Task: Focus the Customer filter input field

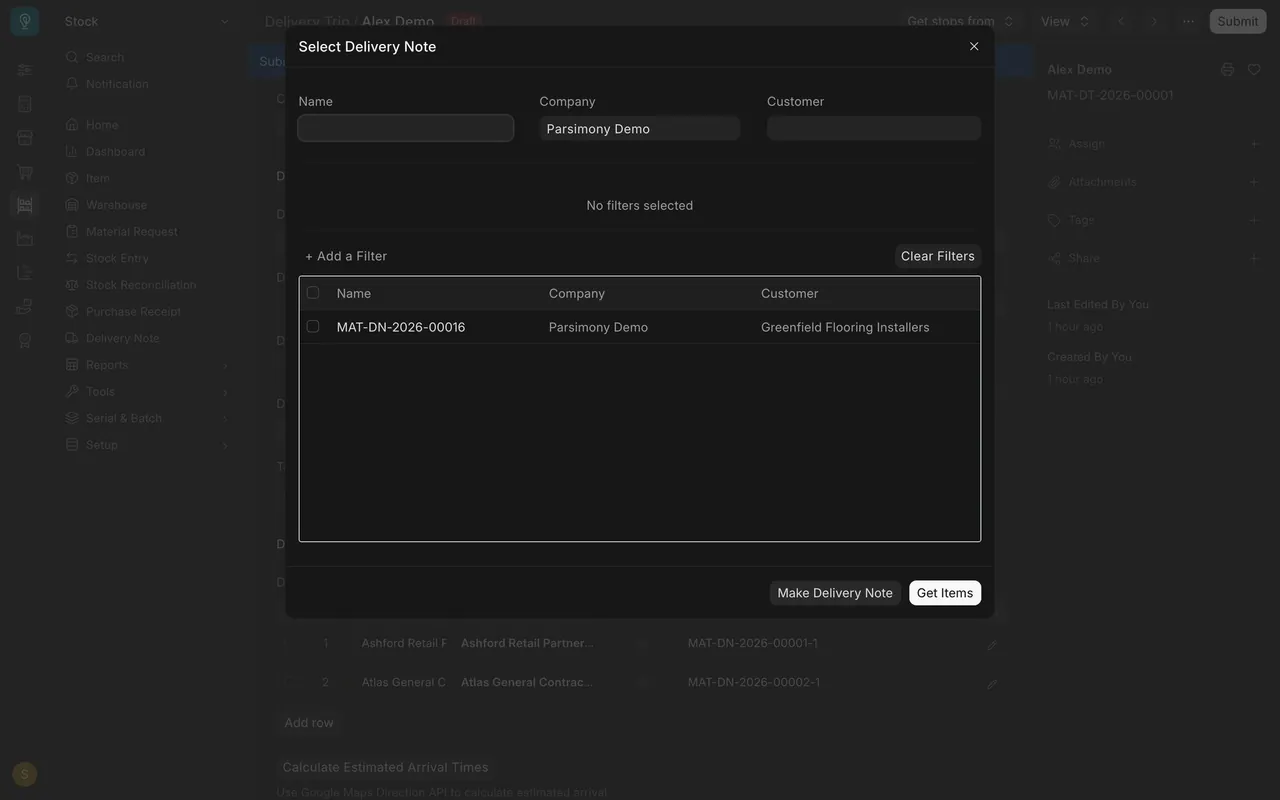Action: (x=874, y=128)
